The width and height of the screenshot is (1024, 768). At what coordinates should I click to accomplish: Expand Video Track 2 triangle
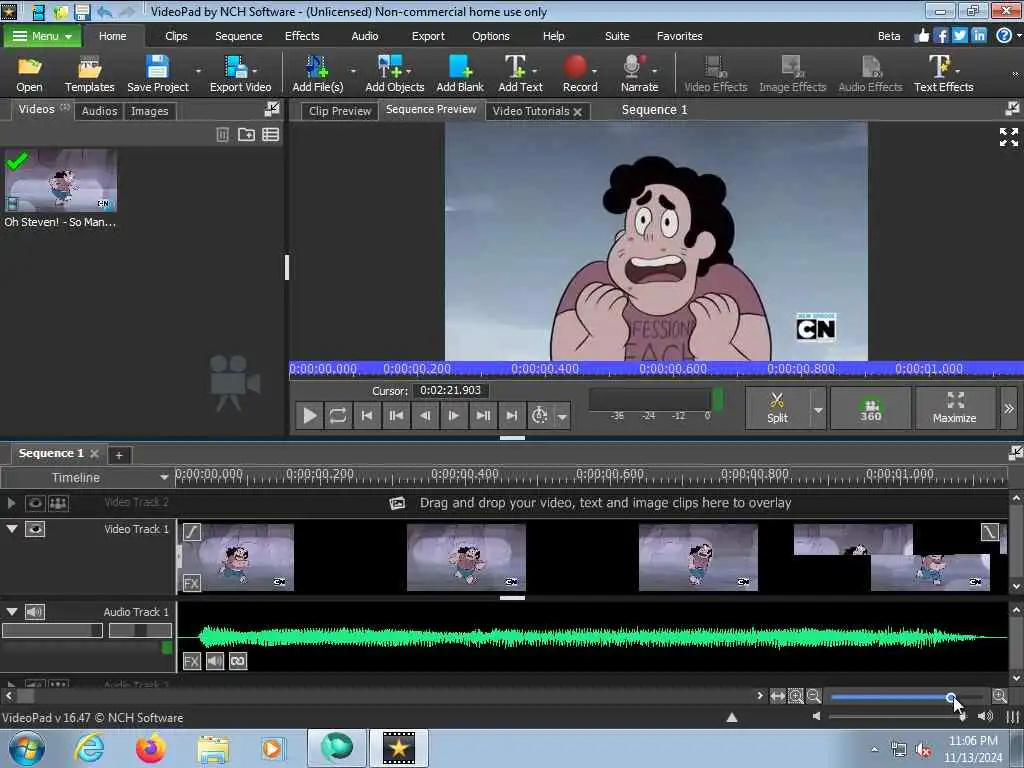pyautogui.click(x=11, y=503)
